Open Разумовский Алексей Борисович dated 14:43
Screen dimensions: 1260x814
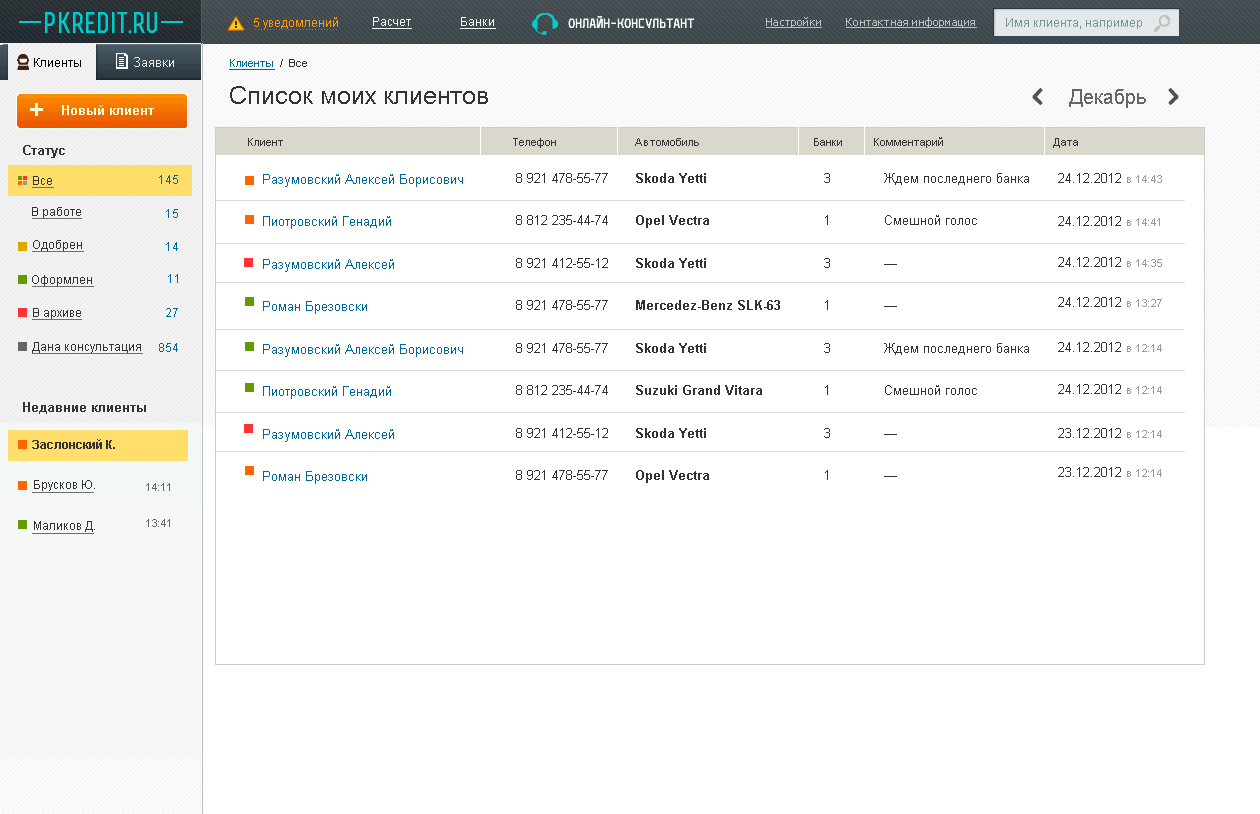(363, 180)
